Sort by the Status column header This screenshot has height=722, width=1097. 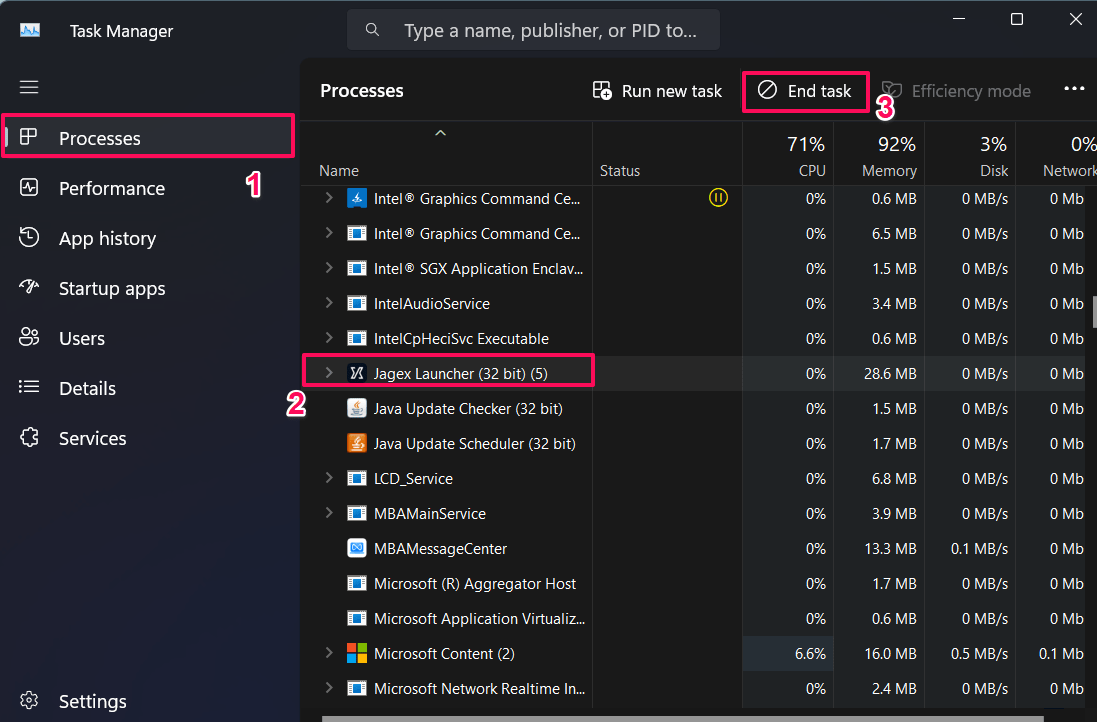667,154
